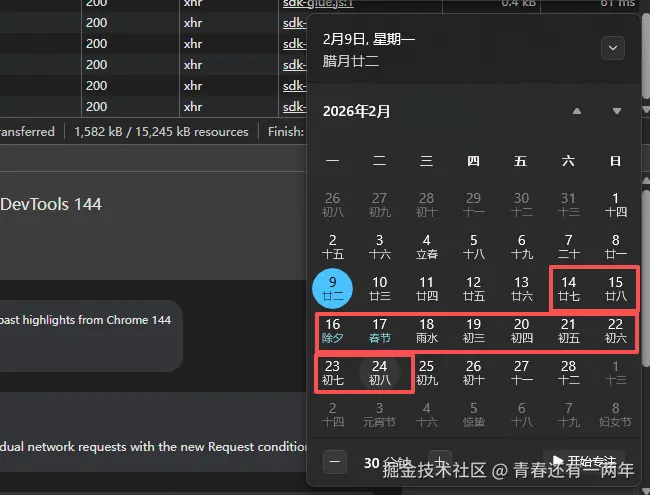The width and height of the screenshot is (650, 495).
Task: Select February 4 立春
Action: click(427, 246)
